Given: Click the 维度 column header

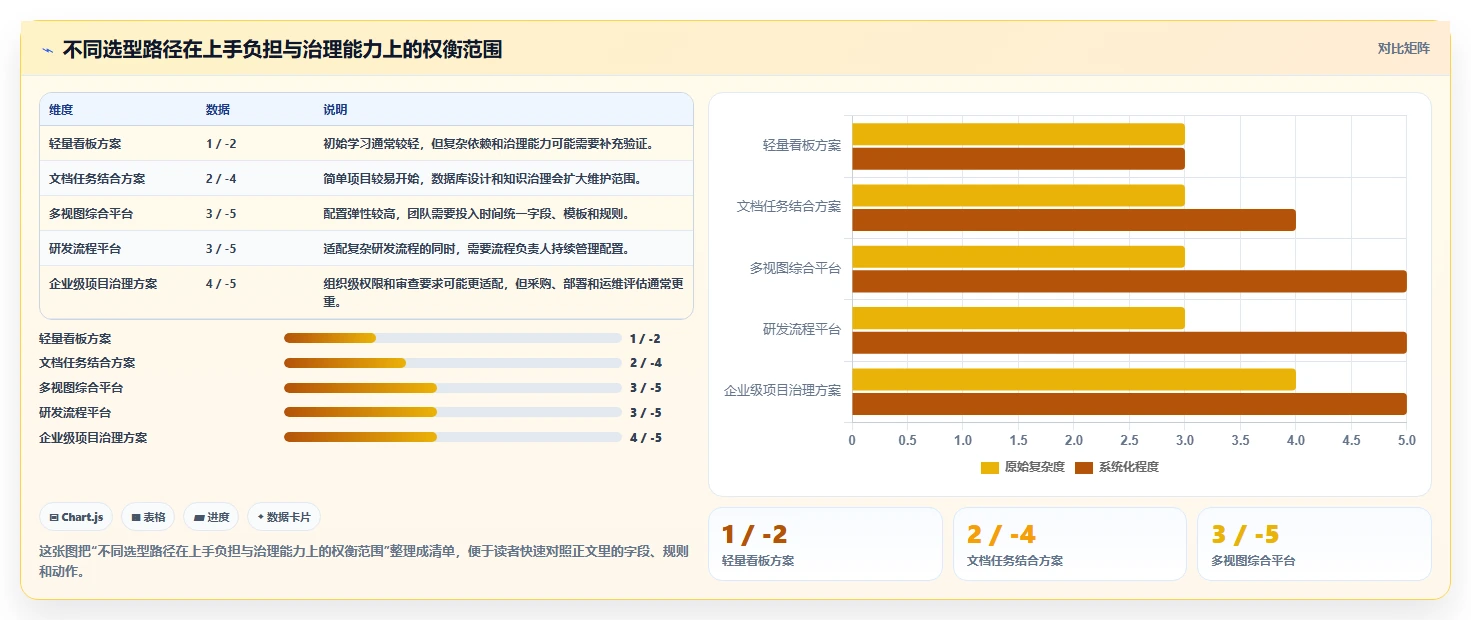Looking at the screenshot, I should (61, 110).
